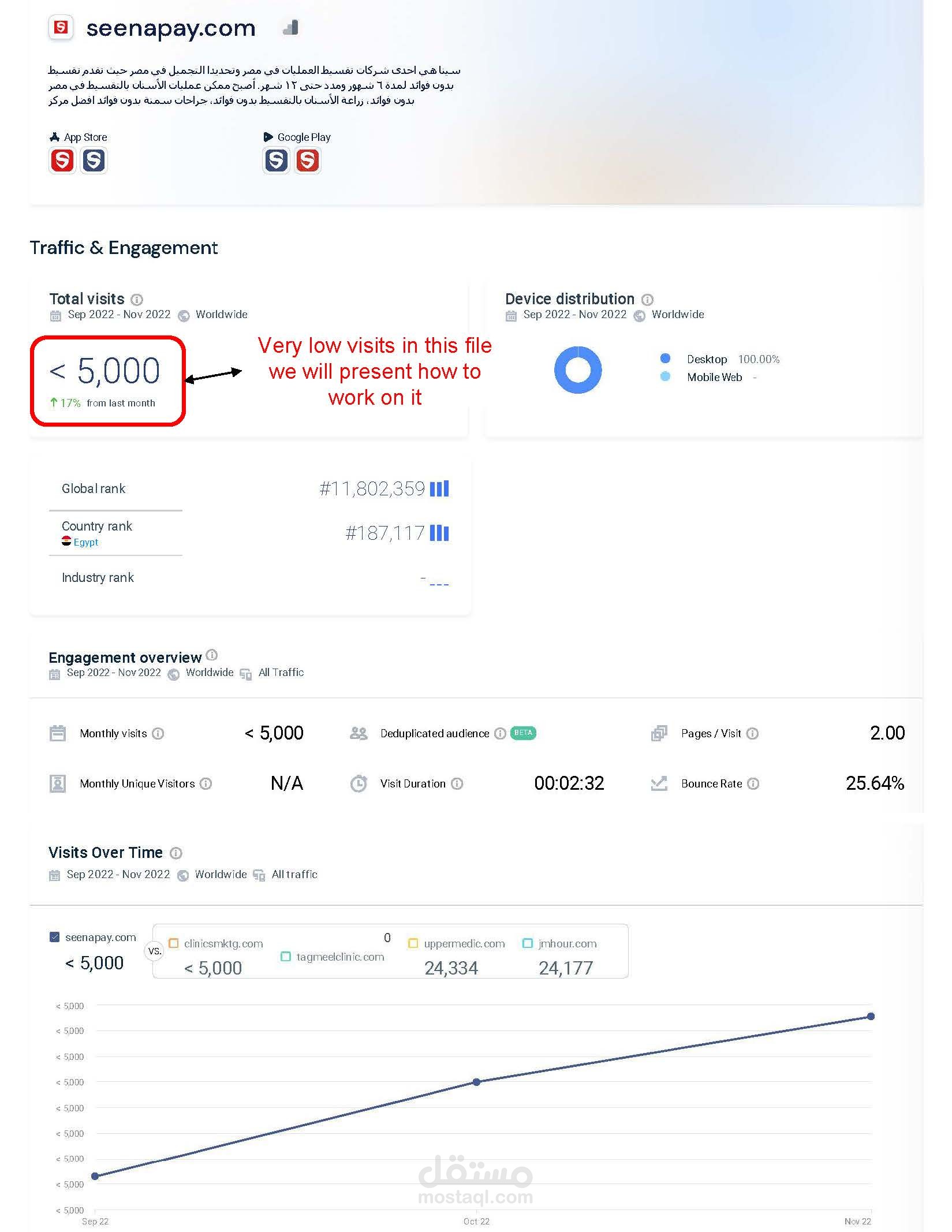Click the 25.64% bounce rate value

(x=875, y=783)
